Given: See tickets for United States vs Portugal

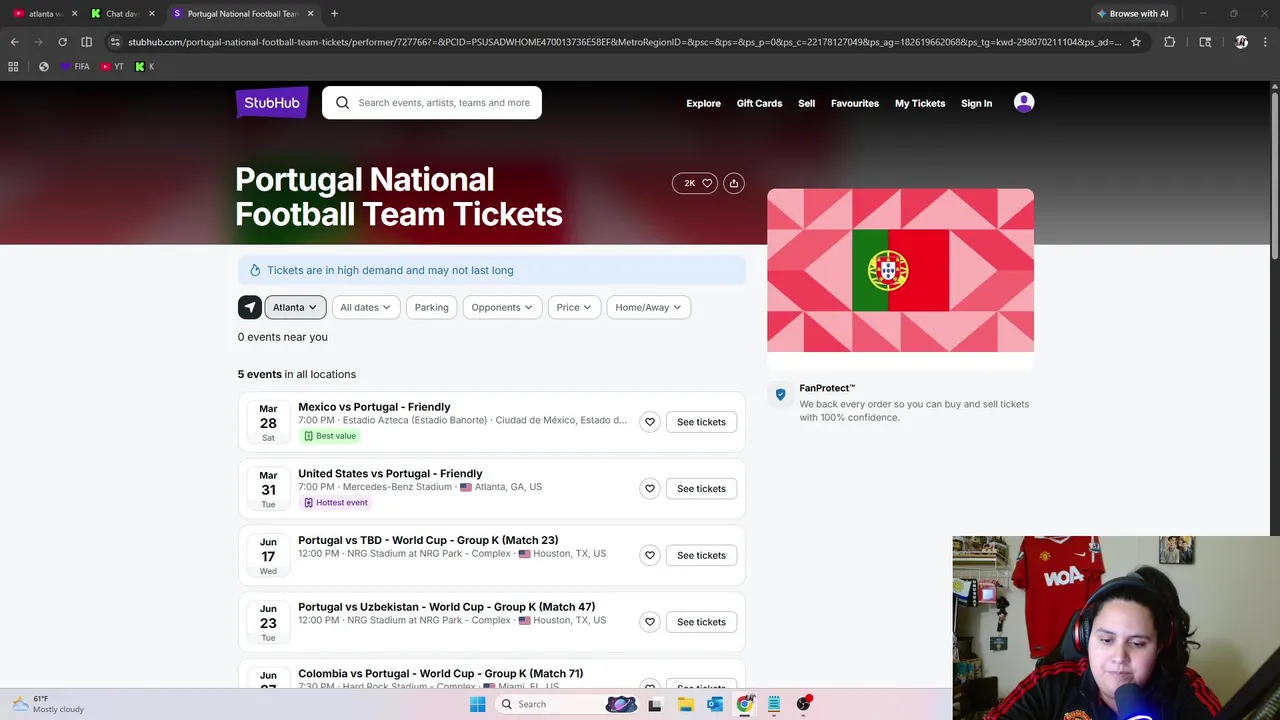Looking at the screenshot, I should [x=701, y=489].
